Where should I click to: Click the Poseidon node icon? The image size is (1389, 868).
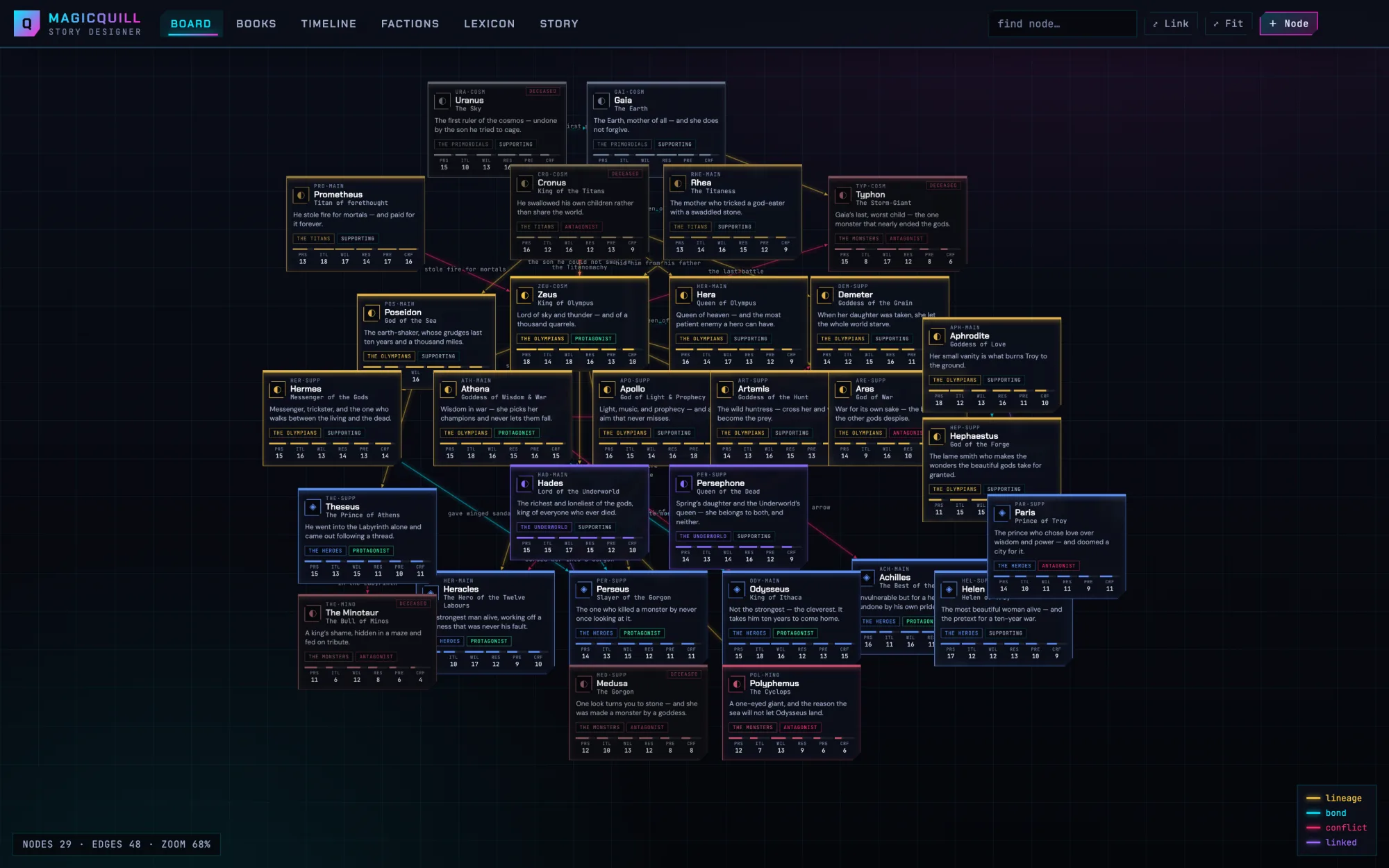pos(372,313)
